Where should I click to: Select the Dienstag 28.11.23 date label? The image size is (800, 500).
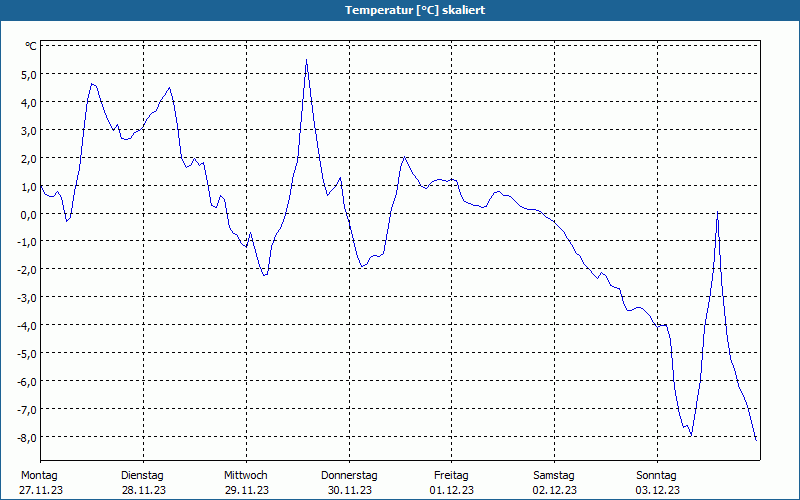143,483
